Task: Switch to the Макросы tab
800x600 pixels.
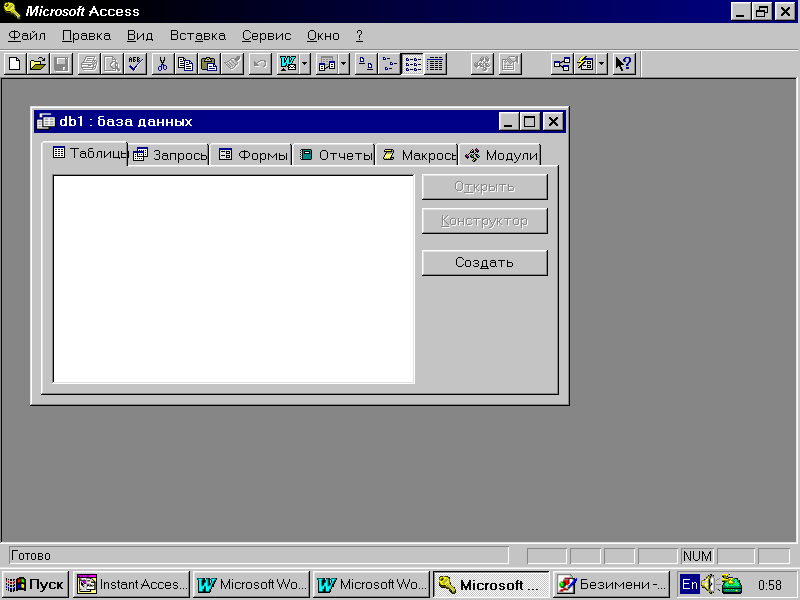Action: click(417, 155)
